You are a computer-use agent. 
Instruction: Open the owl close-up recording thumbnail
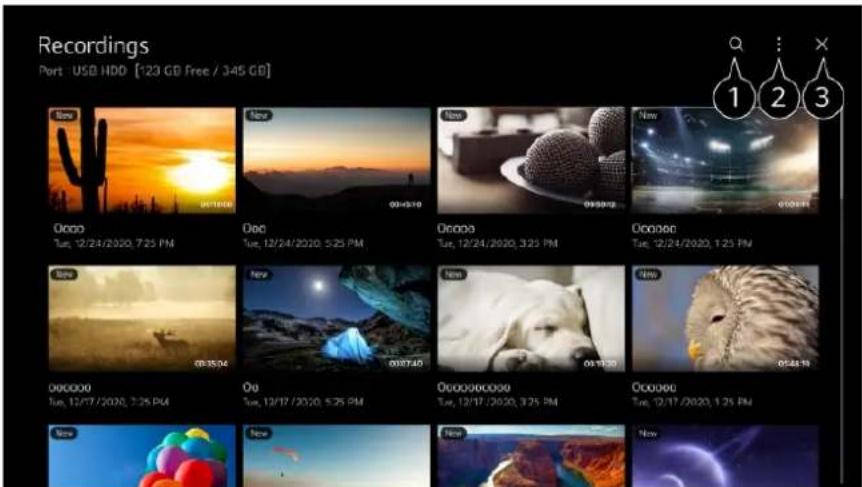(725, 319)
